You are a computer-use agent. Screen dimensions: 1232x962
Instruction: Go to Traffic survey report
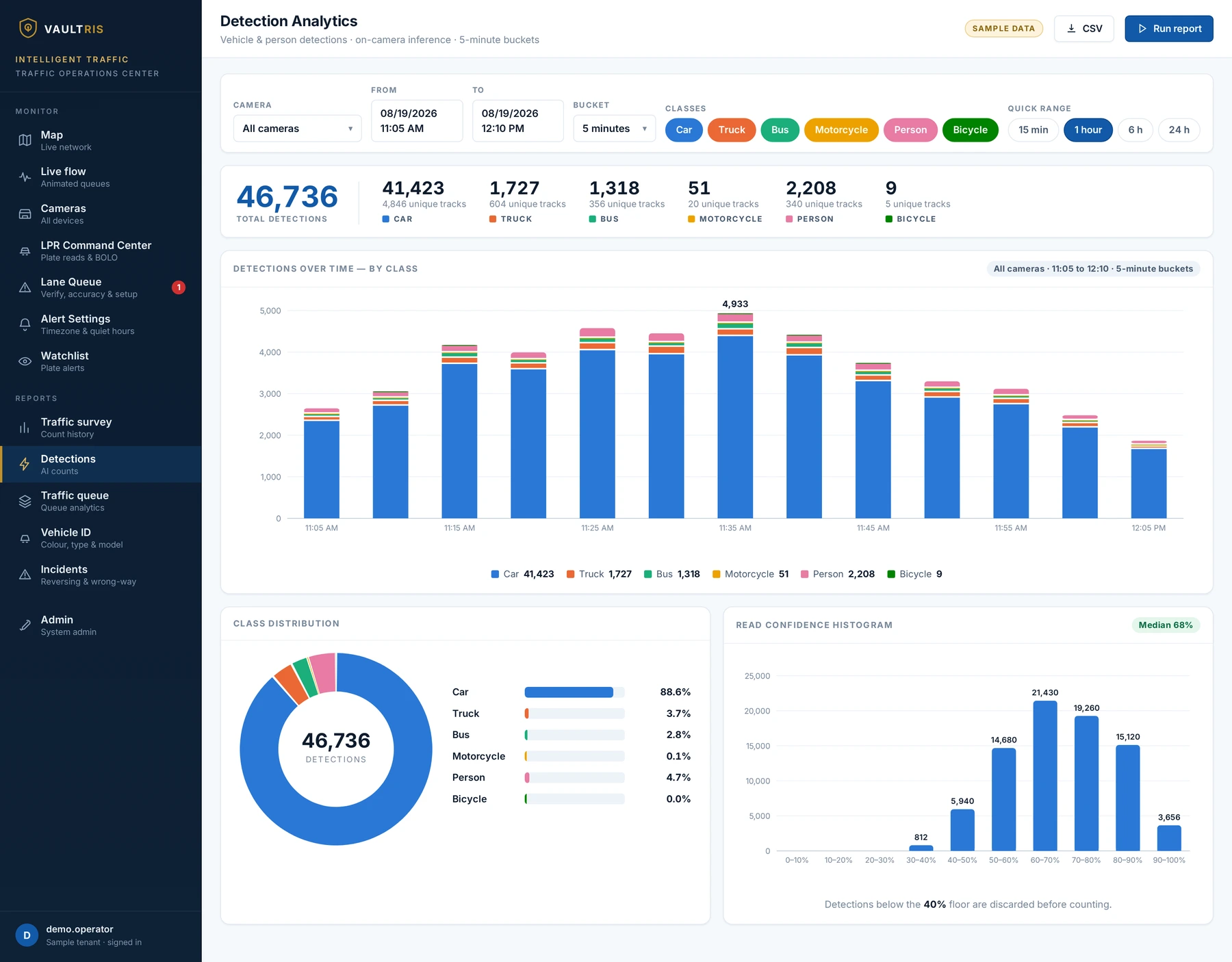click(101, 428)
